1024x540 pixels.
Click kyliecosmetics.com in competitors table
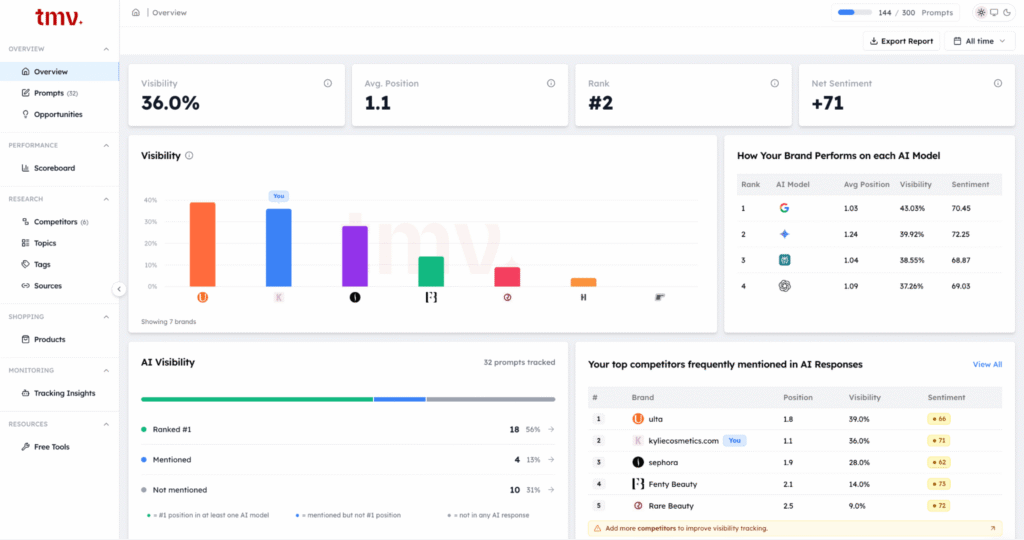pos(683,441)
